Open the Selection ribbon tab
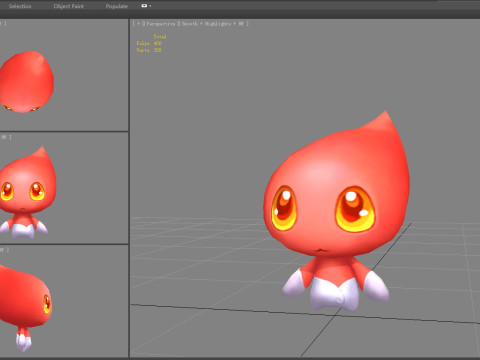This screenshot has height=360, width=480. (x=20, y=6)
